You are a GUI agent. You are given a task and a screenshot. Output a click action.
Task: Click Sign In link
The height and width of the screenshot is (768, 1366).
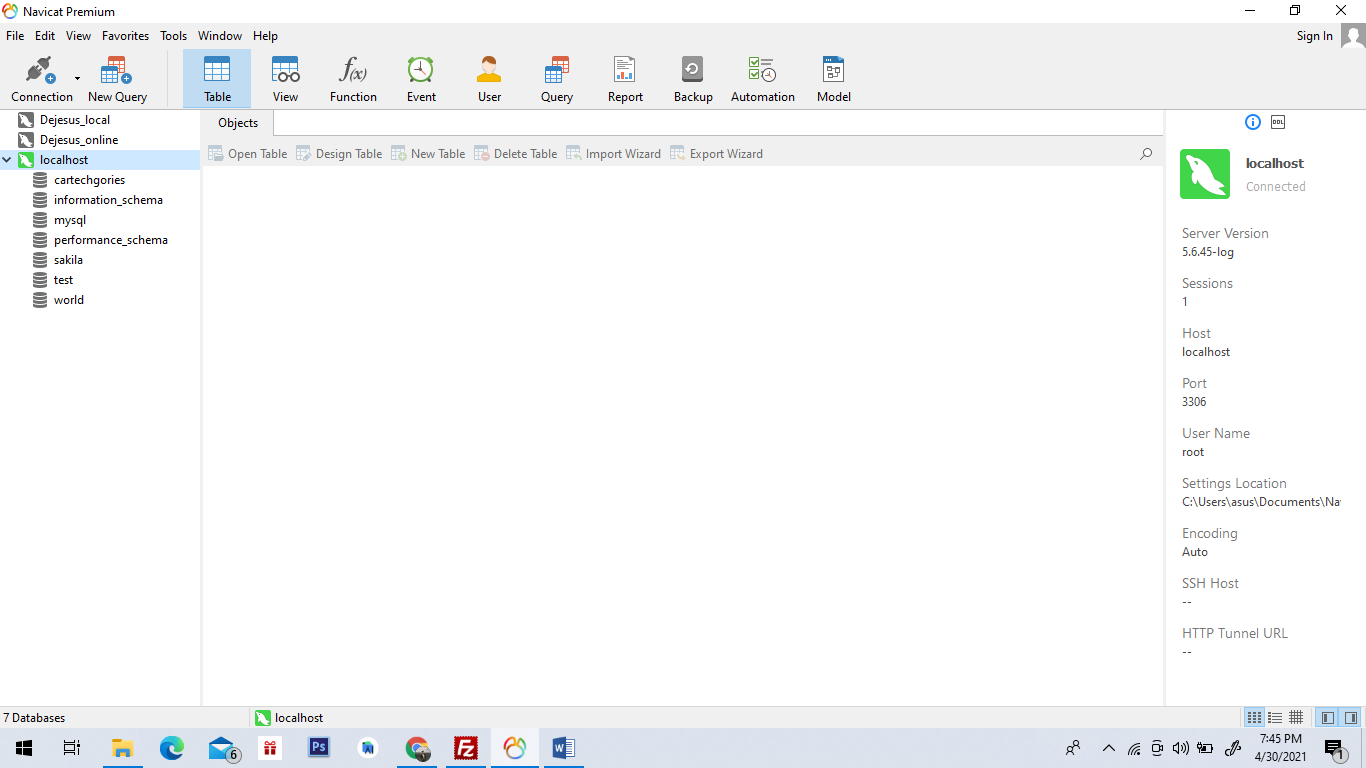point(1314,36)
